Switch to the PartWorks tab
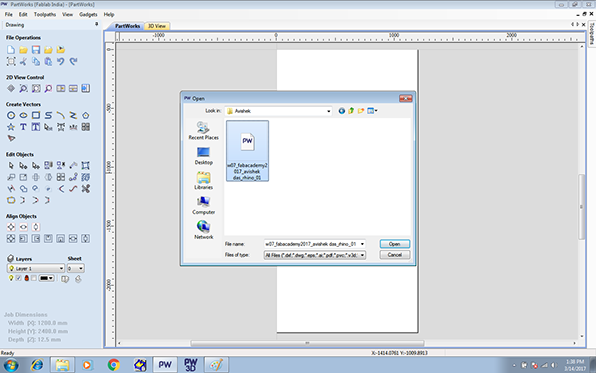This screenshot has width=596, height=373. (x=127, y=26)
